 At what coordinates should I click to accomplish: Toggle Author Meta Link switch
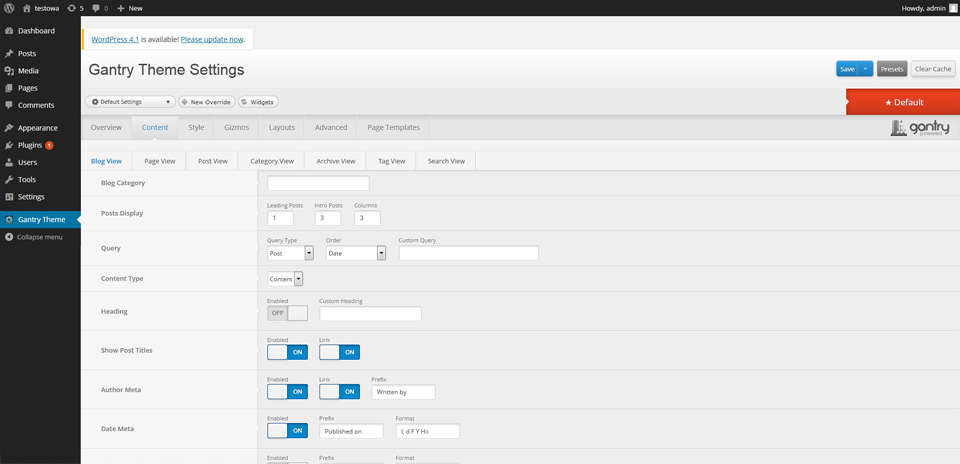point(340,392)
